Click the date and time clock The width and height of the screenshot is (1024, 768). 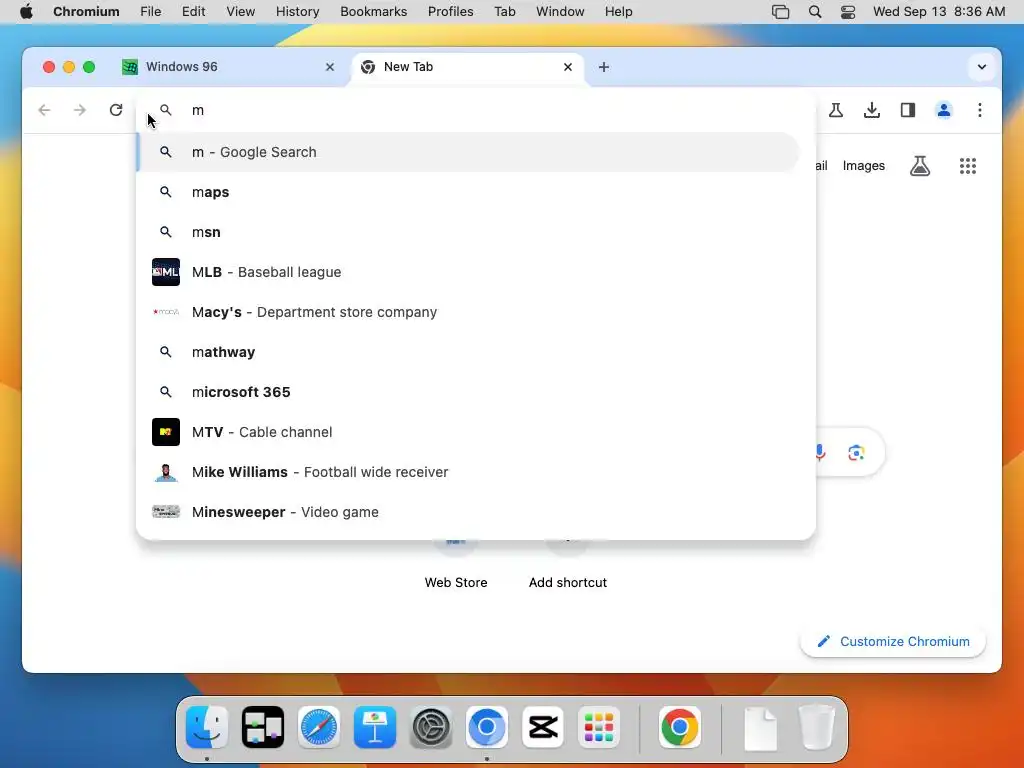[x=938, y=12]
